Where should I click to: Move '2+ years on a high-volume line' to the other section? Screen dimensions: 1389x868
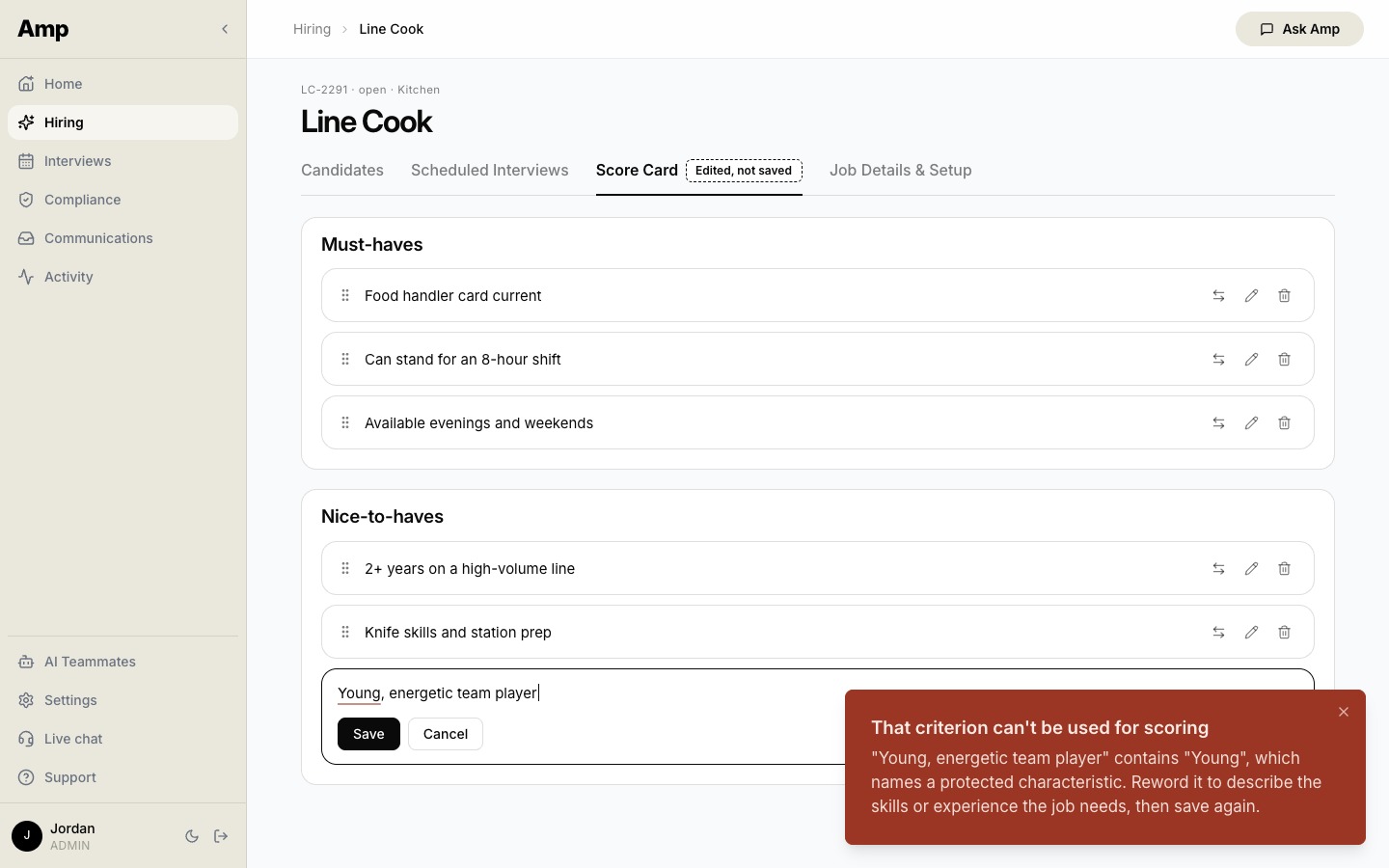[x=1218, y=569]
